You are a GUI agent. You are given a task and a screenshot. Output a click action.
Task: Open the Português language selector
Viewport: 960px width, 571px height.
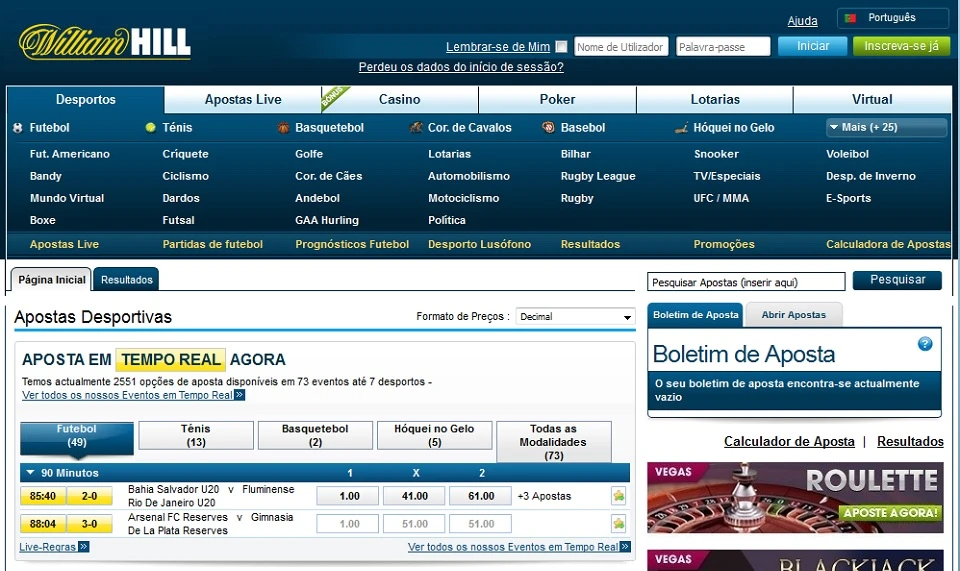point(892,18)
